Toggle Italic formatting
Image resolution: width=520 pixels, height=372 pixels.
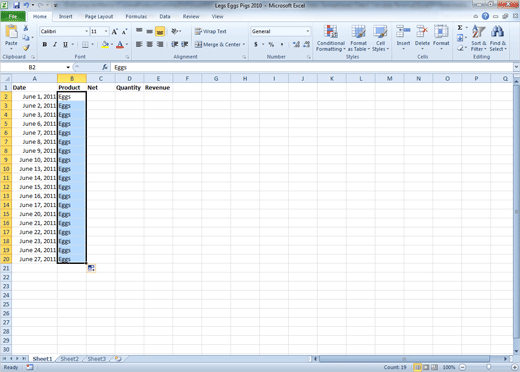pyautogui.click(x=55, y=44)
